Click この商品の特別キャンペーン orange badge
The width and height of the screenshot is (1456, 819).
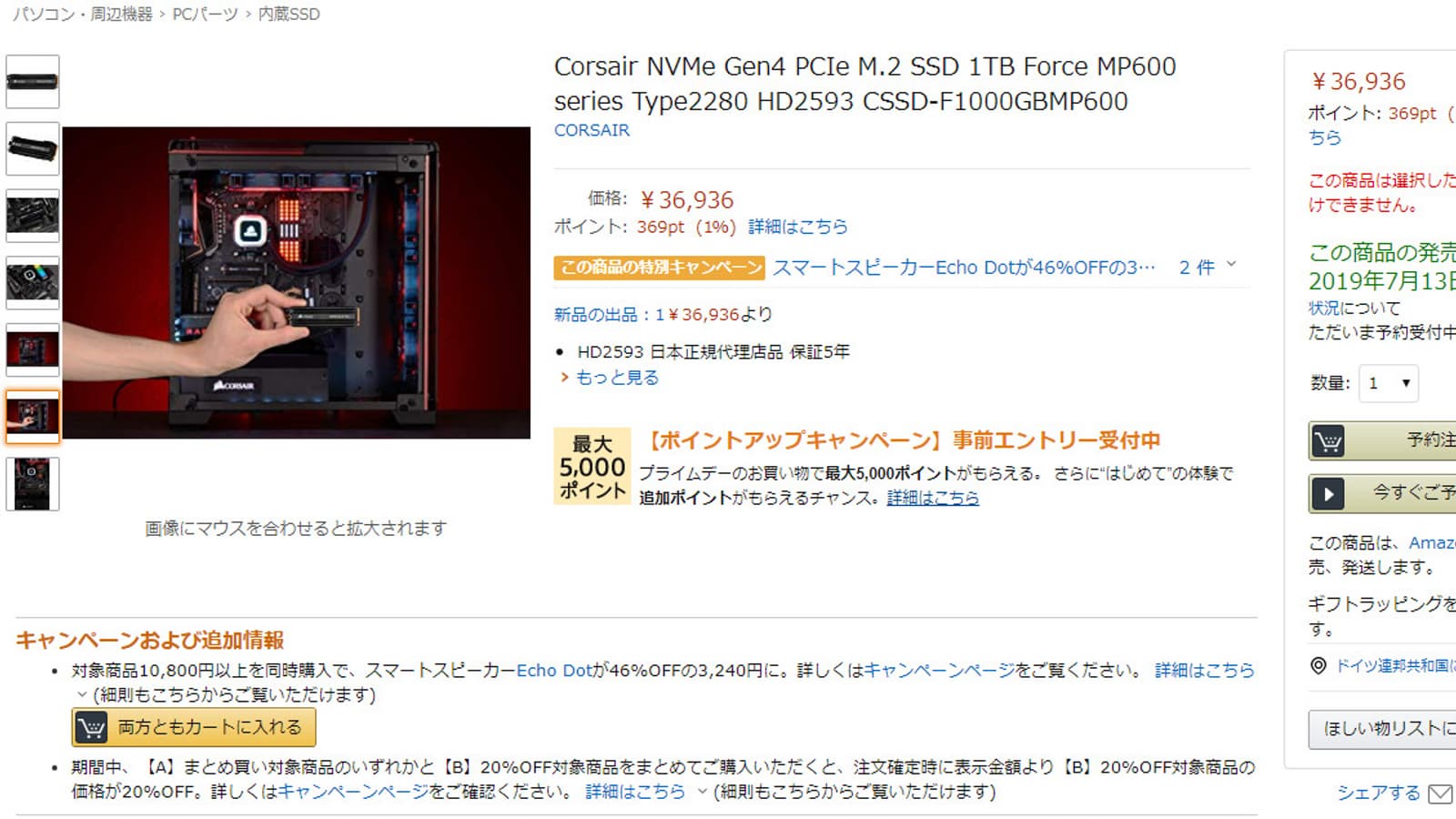(660, 268)
